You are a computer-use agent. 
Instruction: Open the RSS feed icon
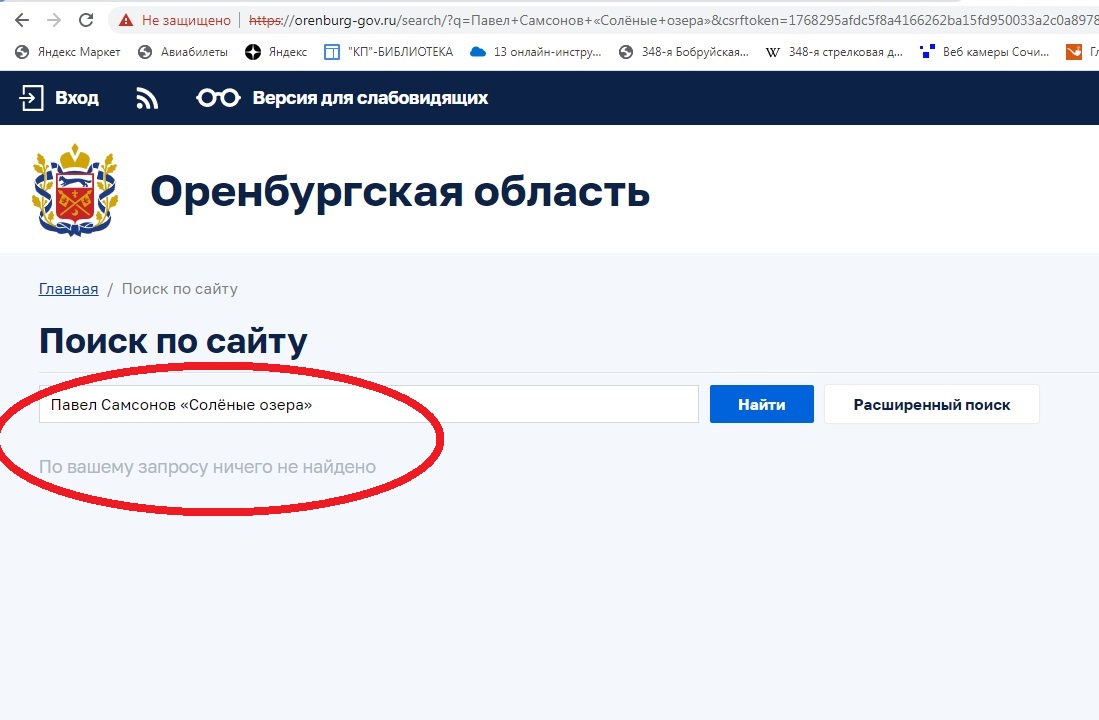click(x=147, y=98)
